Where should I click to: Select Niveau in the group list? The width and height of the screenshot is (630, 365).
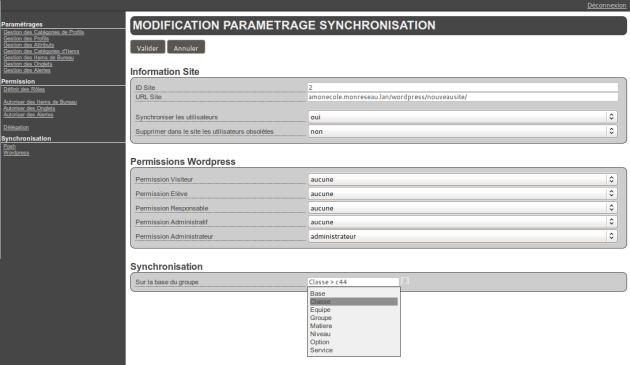(354, 334)
